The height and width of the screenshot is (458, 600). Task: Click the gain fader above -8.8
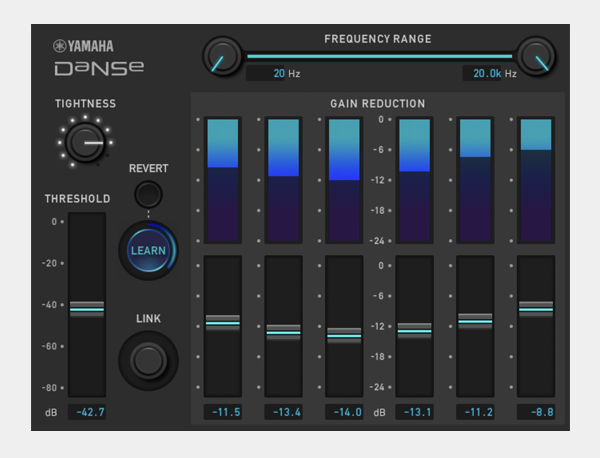(x=536, y=308)
